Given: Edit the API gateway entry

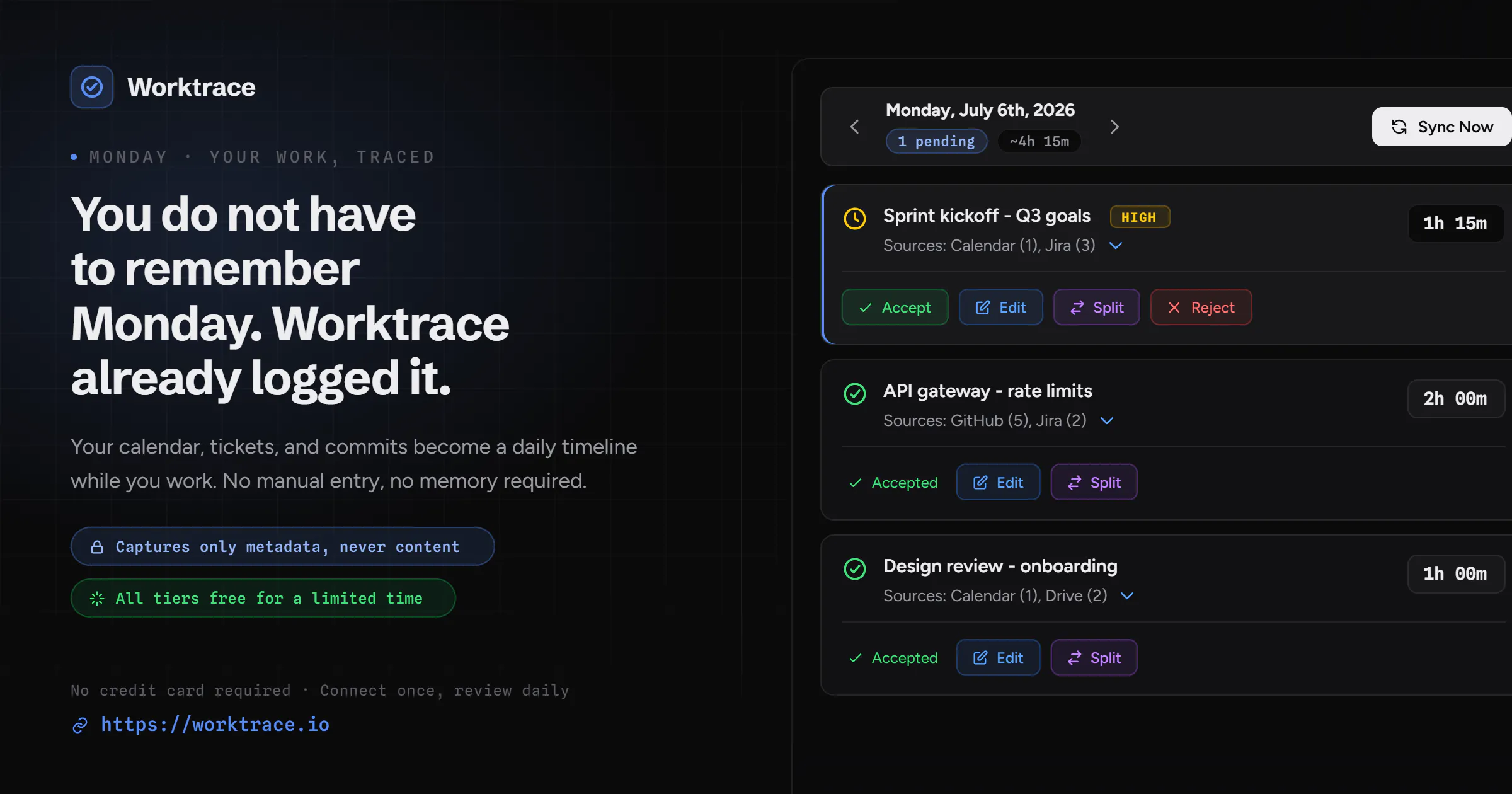Looking at the screenshot, I should pyautogui.click(x=999, y=482).
